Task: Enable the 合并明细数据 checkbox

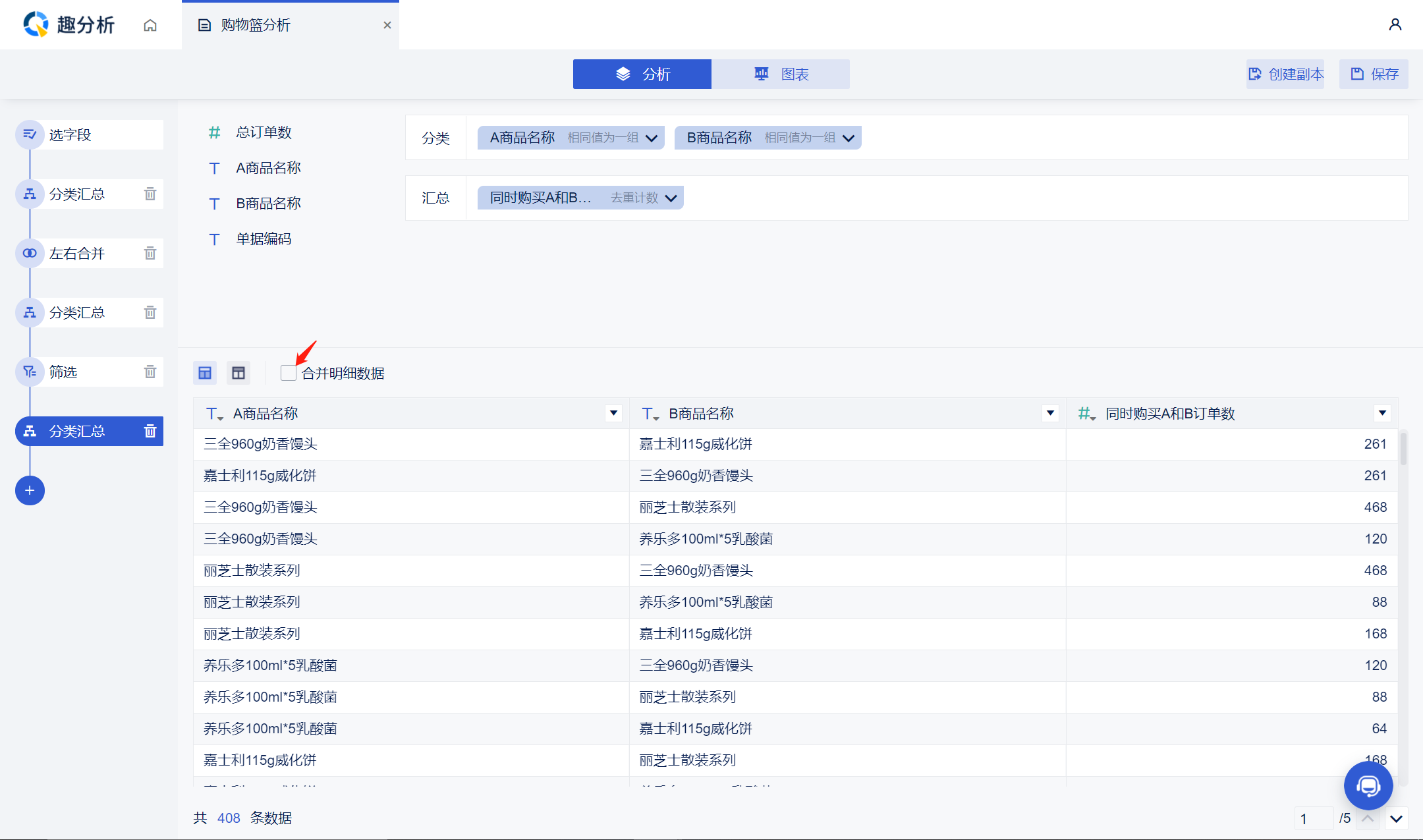Action: coord(288,373)
